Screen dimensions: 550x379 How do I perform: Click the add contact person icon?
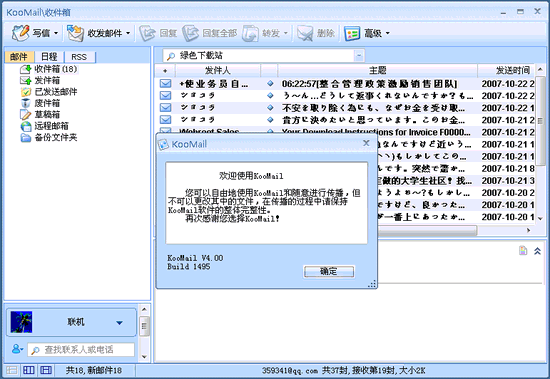(16, 349)
